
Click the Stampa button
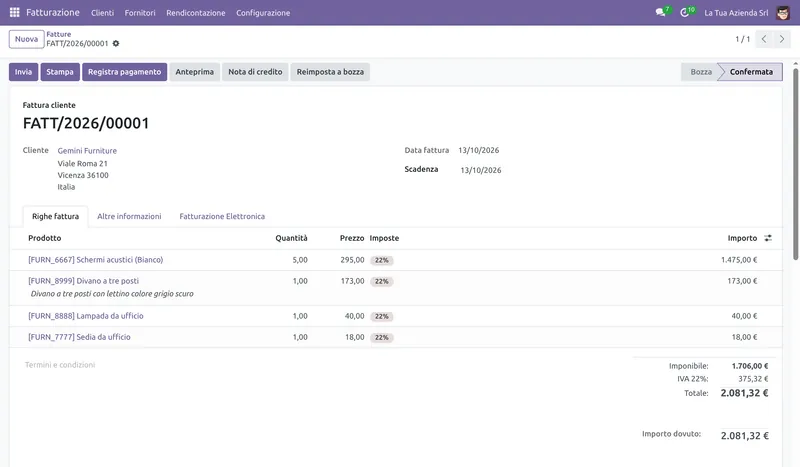tap(60, 72)
